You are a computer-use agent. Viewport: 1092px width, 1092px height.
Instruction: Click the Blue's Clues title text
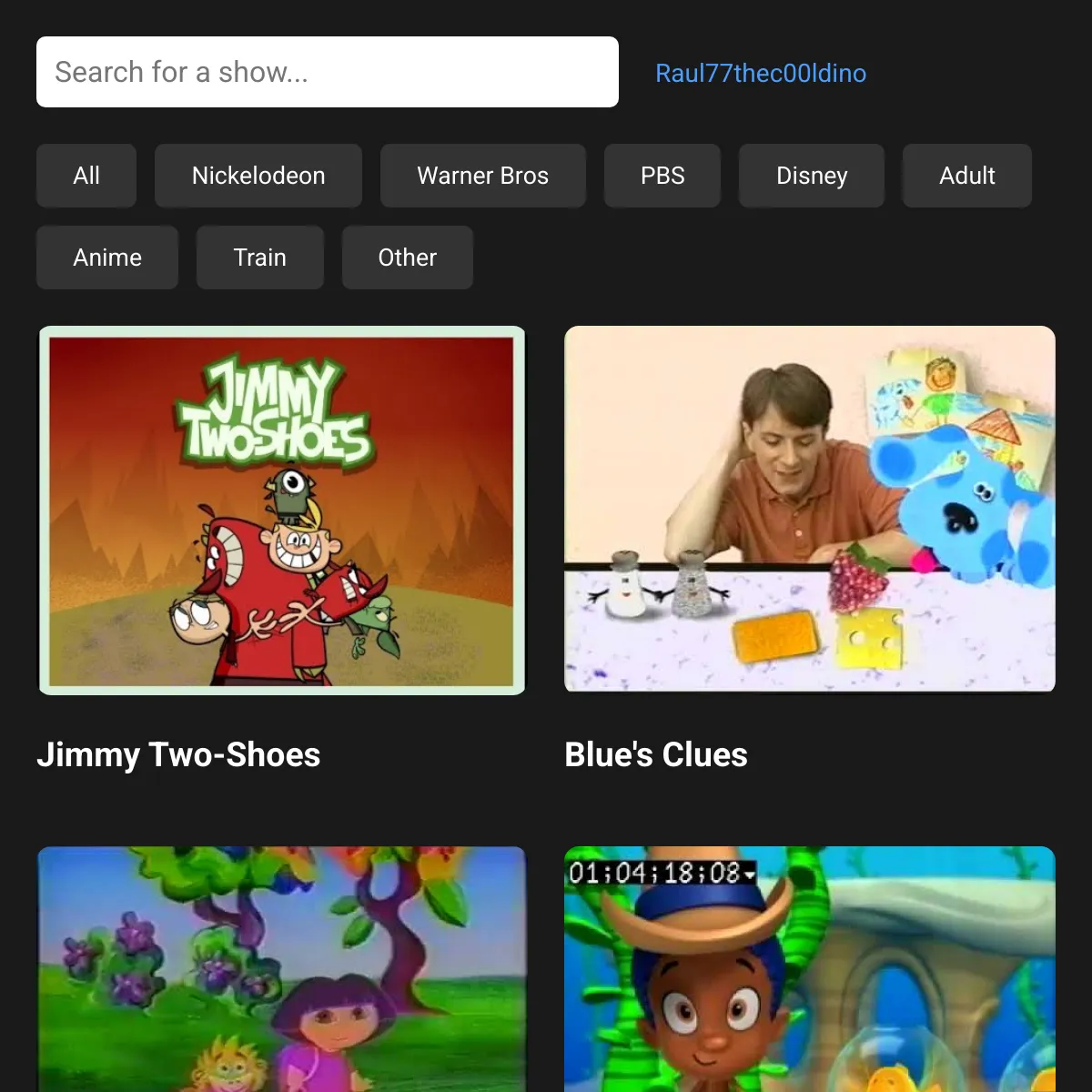coord(656,754)
